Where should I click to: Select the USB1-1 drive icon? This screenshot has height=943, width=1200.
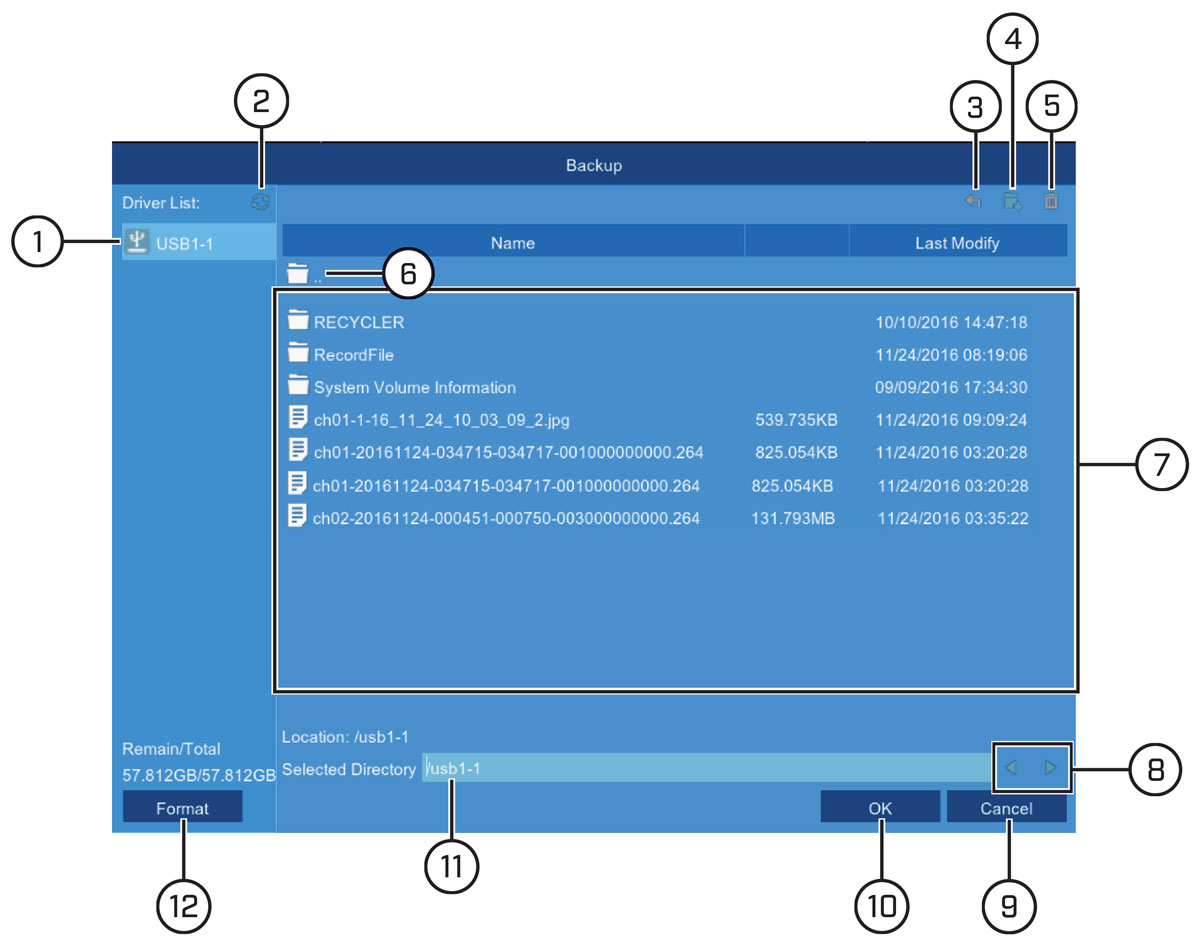pos(136,242)
